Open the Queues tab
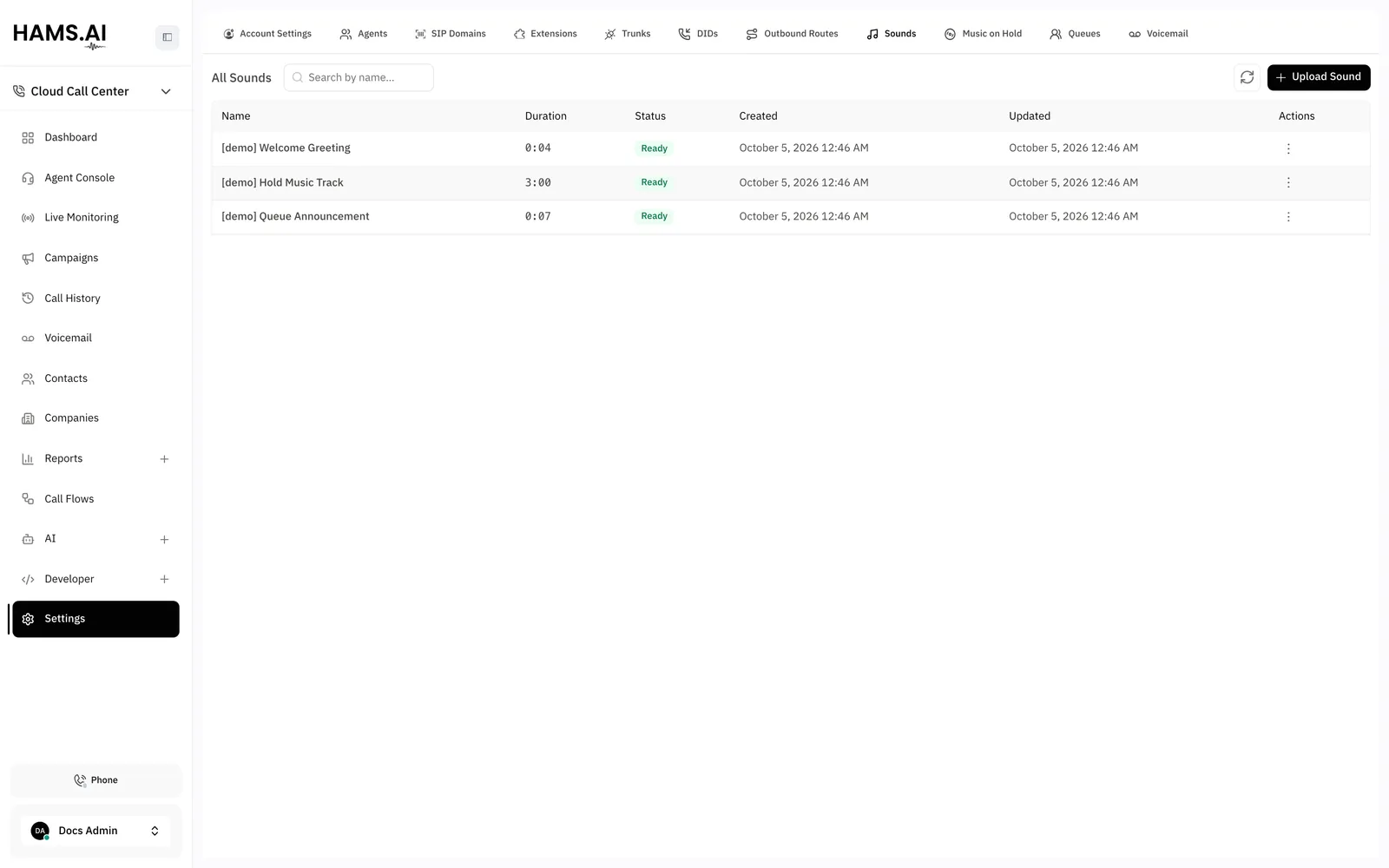The height and width of the screenshot is (868, 1389). pos(1075,34)
